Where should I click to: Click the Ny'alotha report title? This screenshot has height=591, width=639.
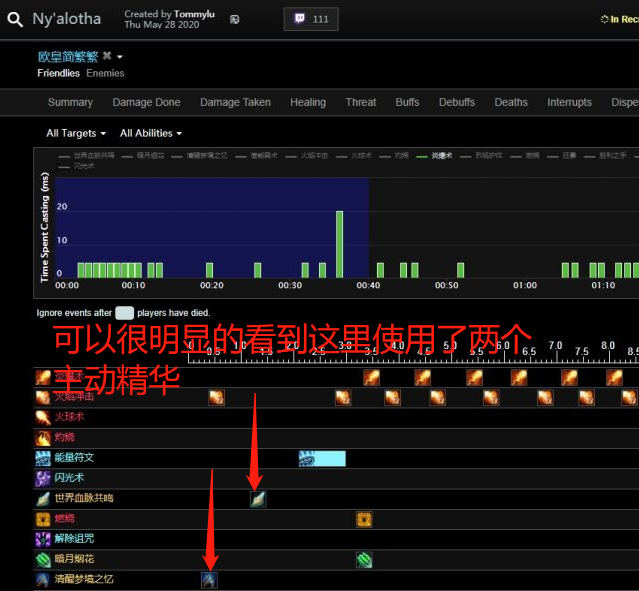(67, 19)
